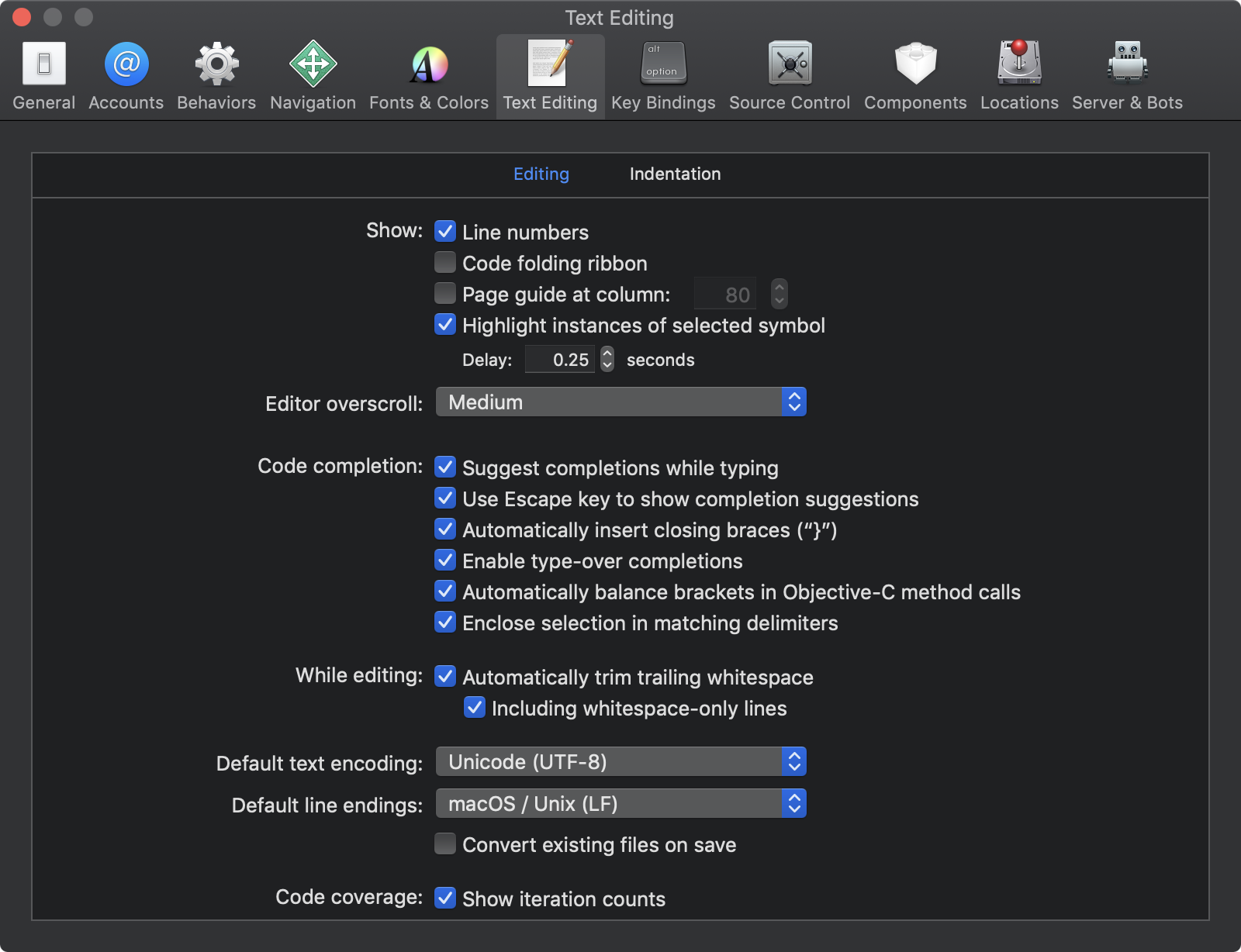Open the Default text encoding dropdown
Screen dimensions: 1241x952
pos(621,762)
